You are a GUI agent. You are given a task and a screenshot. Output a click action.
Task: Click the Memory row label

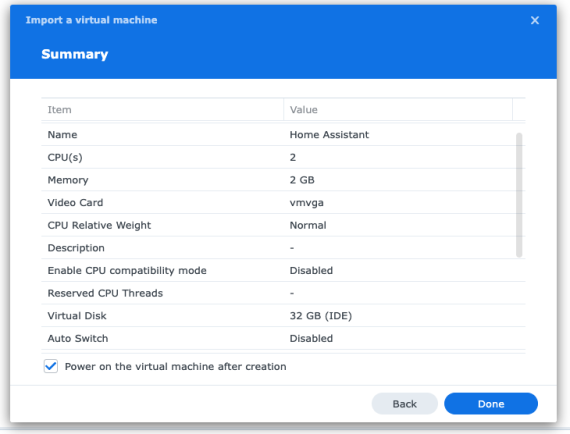tap(68, 180)
